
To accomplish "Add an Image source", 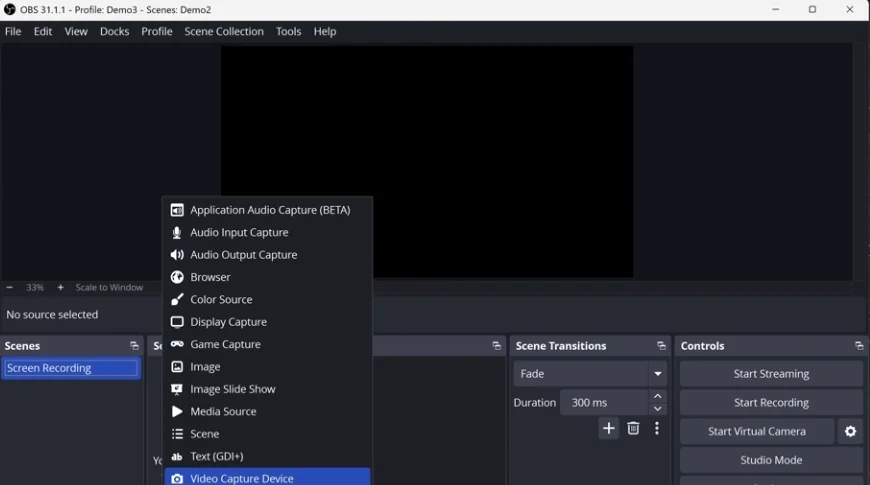I will click(267, 367).
